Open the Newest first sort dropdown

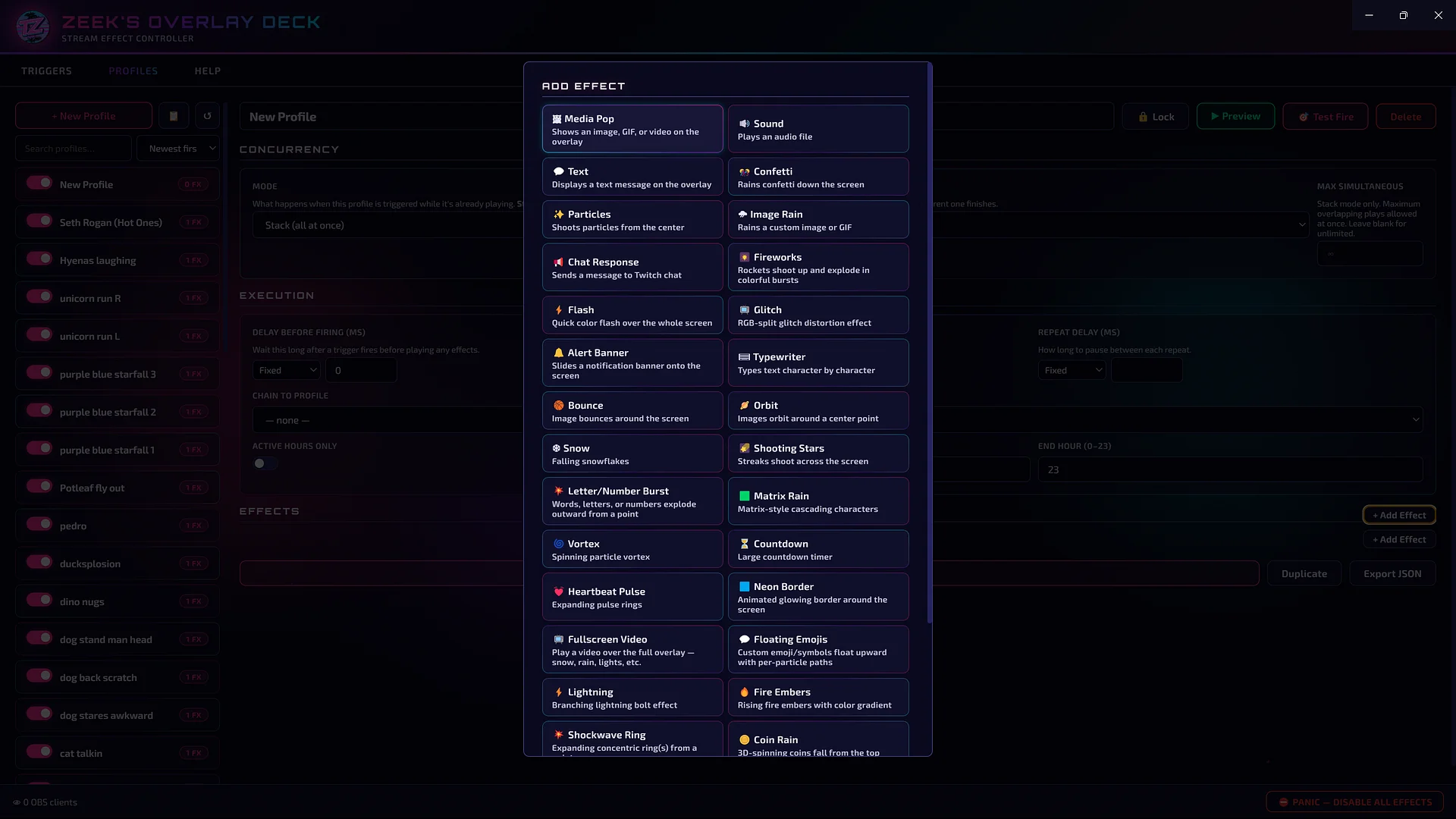point(178,149)
